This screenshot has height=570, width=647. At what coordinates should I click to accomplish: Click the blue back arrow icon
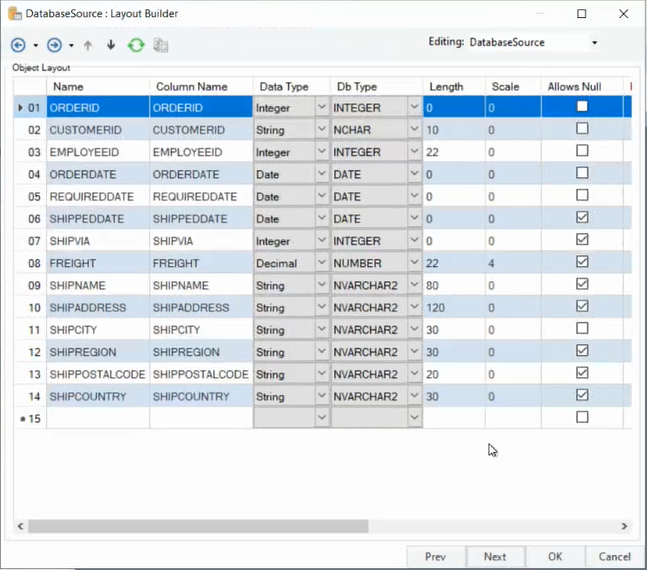point(18,46)
